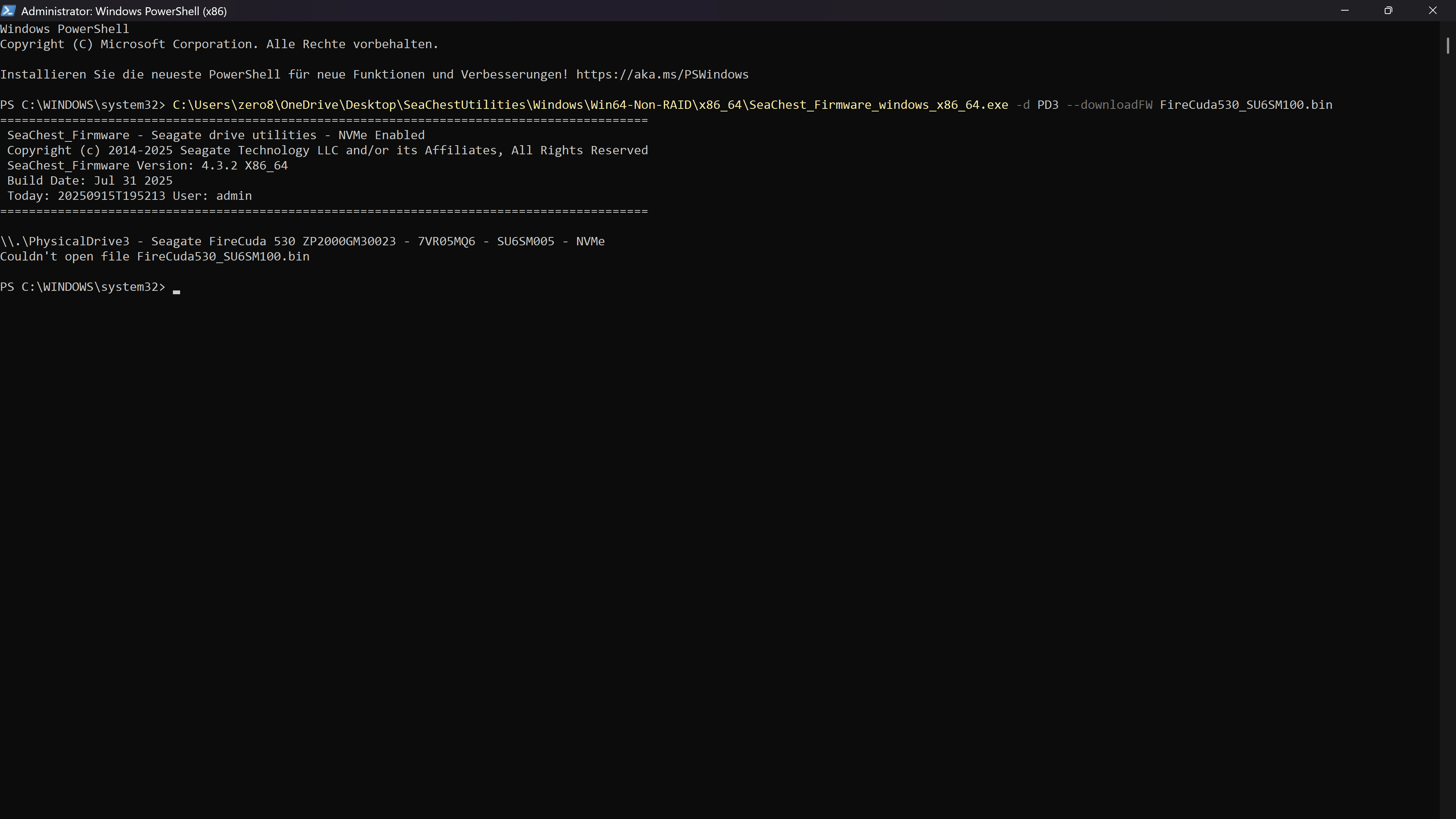
Task: Click the SeaChest_Firmware Version 4.3.2 line
Action: (147, 166)
